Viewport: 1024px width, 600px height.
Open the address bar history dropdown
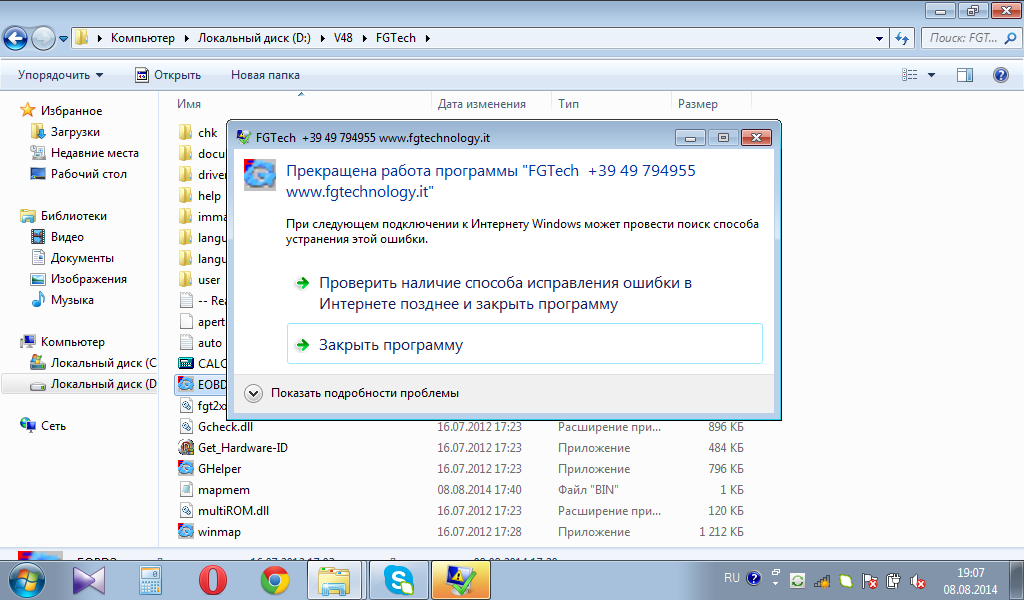pos(879,39)
